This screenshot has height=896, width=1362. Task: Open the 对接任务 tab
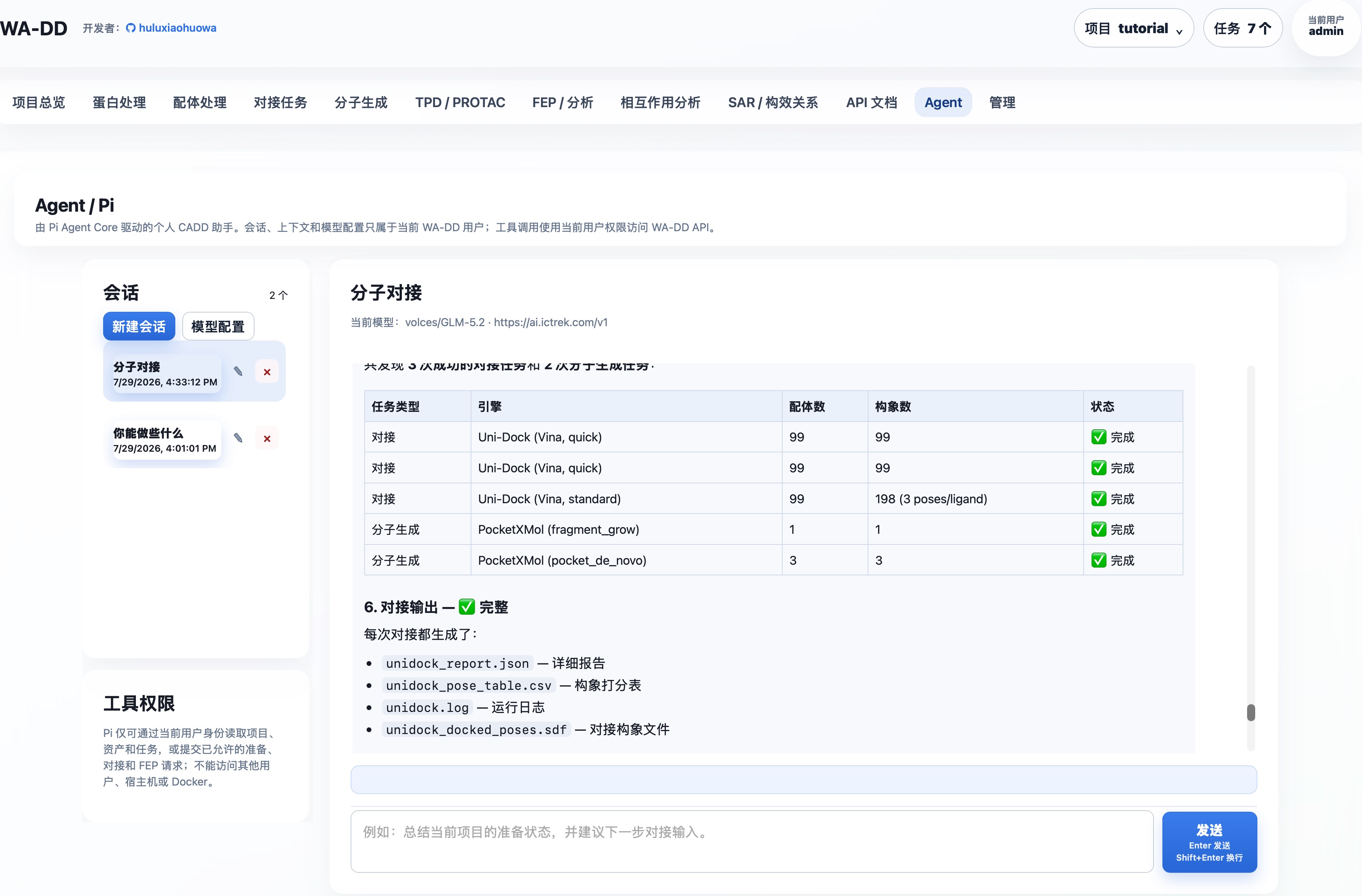tap(280, 102)
